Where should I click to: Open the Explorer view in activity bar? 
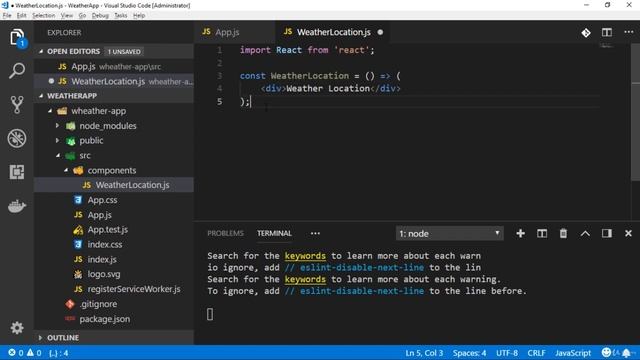pyautogui.click(x=17, y=38)
